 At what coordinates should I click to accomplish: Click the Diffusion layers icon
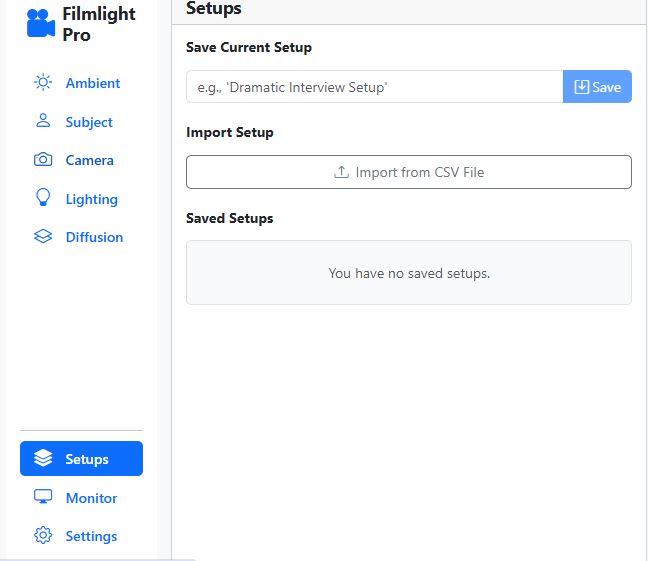click(43, 236)
